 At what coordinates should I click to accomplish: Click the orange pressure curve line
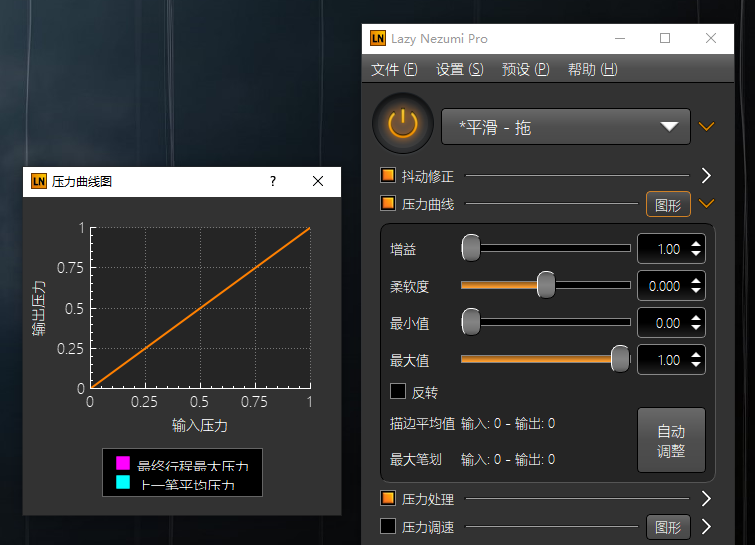[x=200, y=308]
